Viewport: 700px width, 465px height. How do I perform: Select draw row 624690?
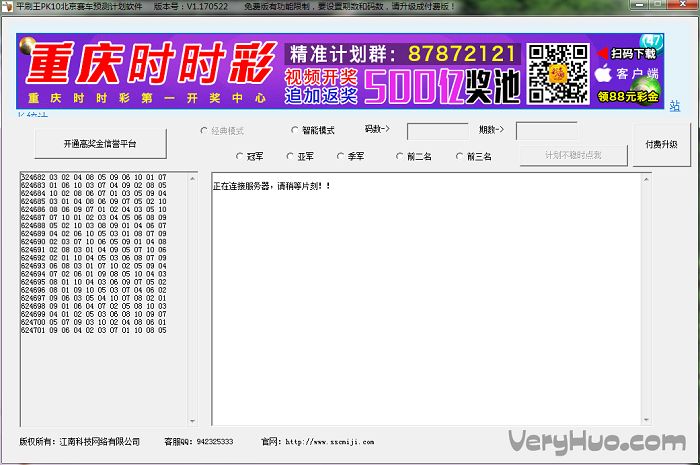click(x=93, y=241)
